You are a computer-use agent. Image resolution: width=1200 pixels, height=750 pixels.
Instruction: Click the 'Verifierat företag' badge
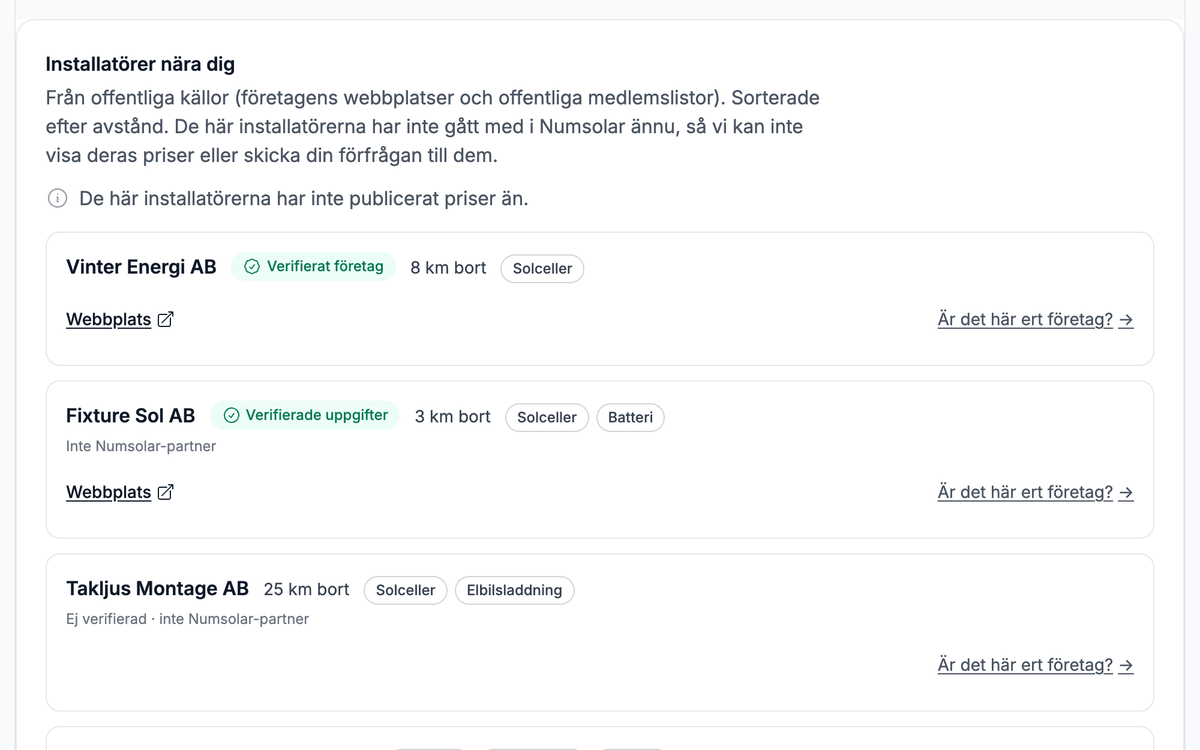tap(314, 267)
